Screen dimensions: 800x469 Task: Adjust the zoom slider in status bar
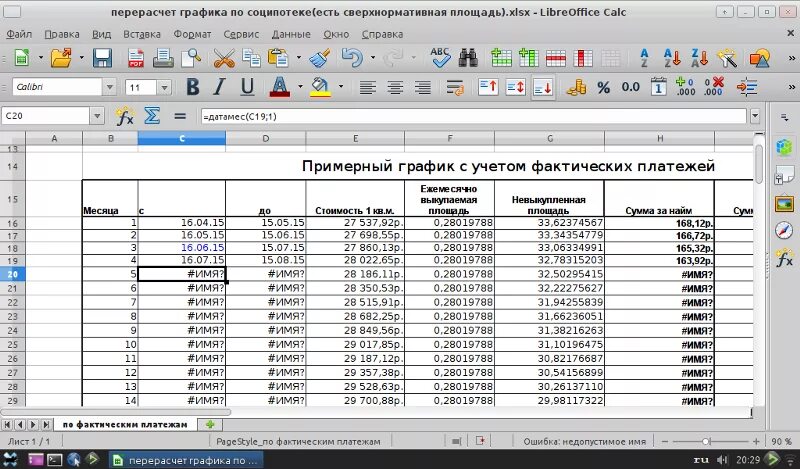point(706,441)
